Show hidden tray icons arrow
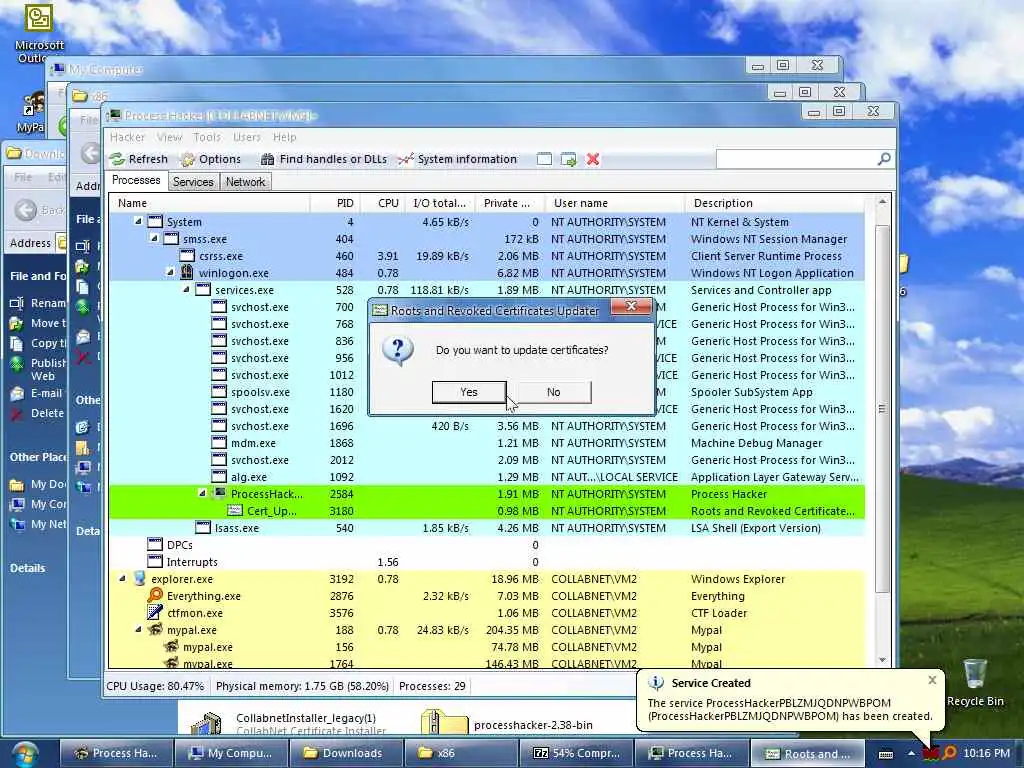Viewport: 1024px width, 768px height. pos(911,753)
